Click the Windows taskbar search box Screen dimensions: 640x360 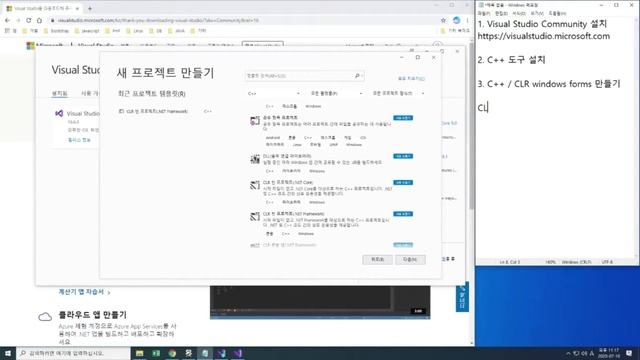point(73,353)
